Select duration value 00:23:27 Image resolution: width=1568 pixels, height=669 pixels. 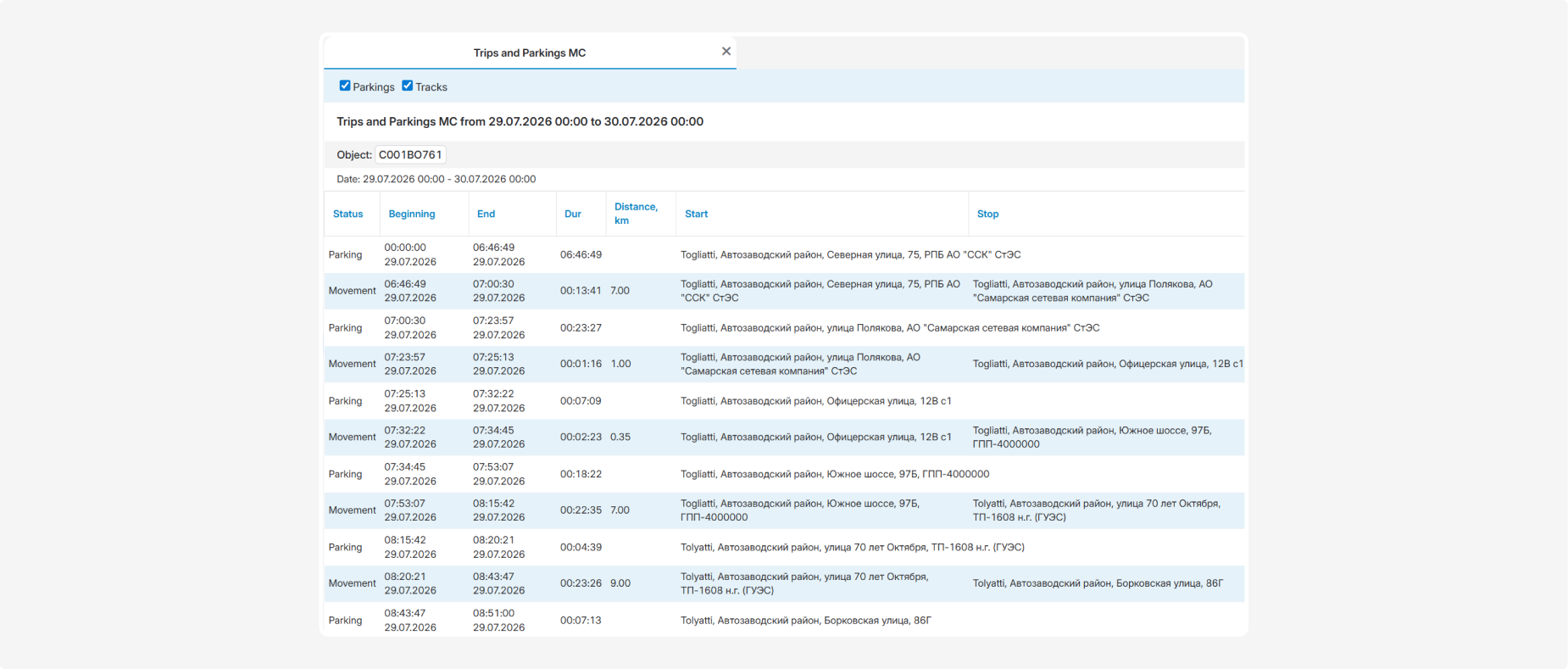pyautogui.click(x=581, y=327)
